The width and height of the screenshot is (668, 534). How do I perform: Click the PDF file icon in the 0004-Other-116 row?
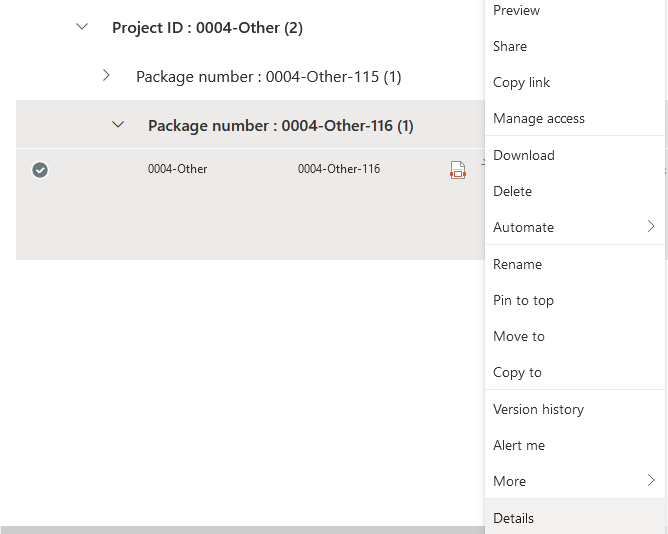point(458,170)
